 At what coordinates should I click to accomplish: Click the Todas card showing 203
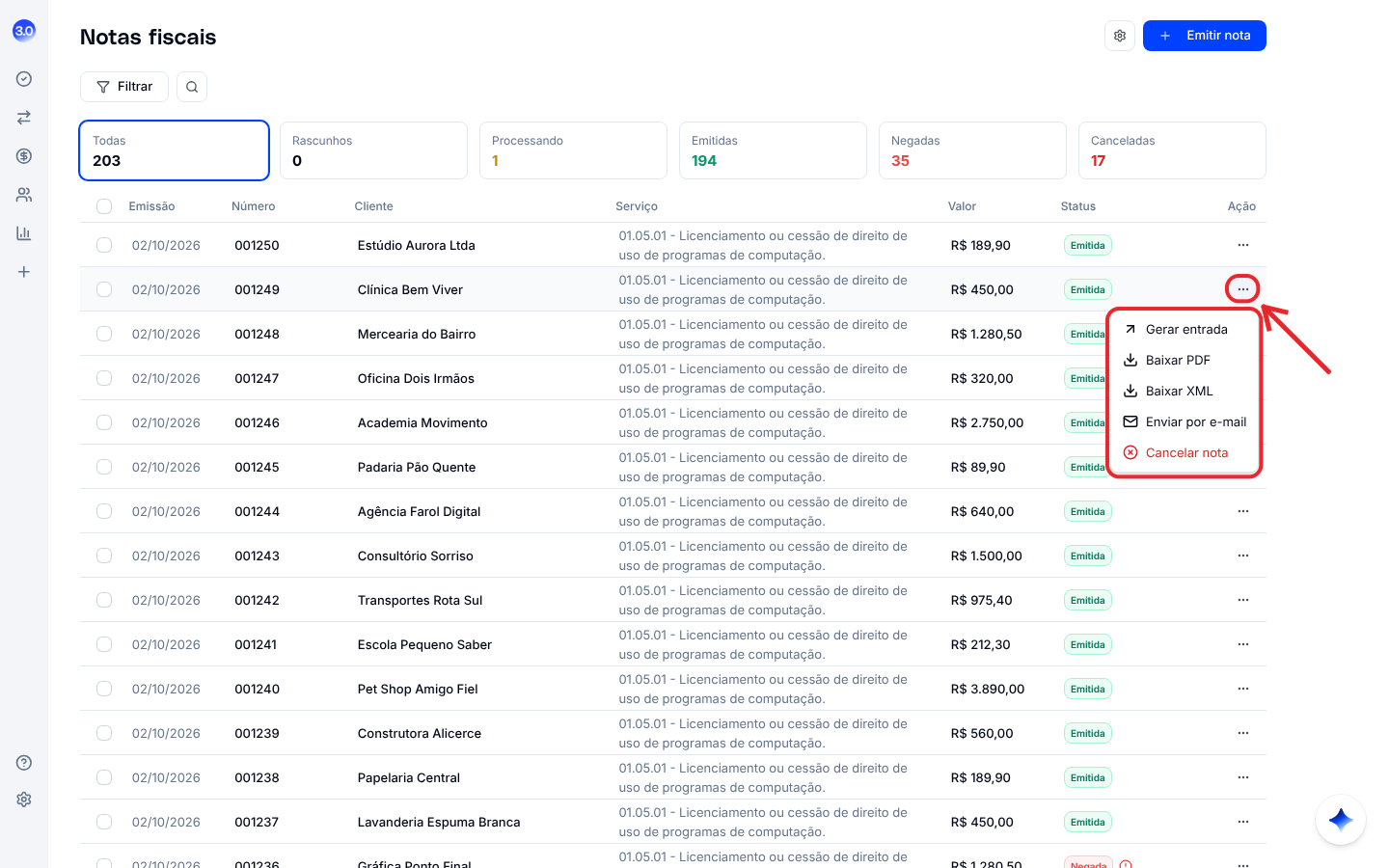(174, 150)
